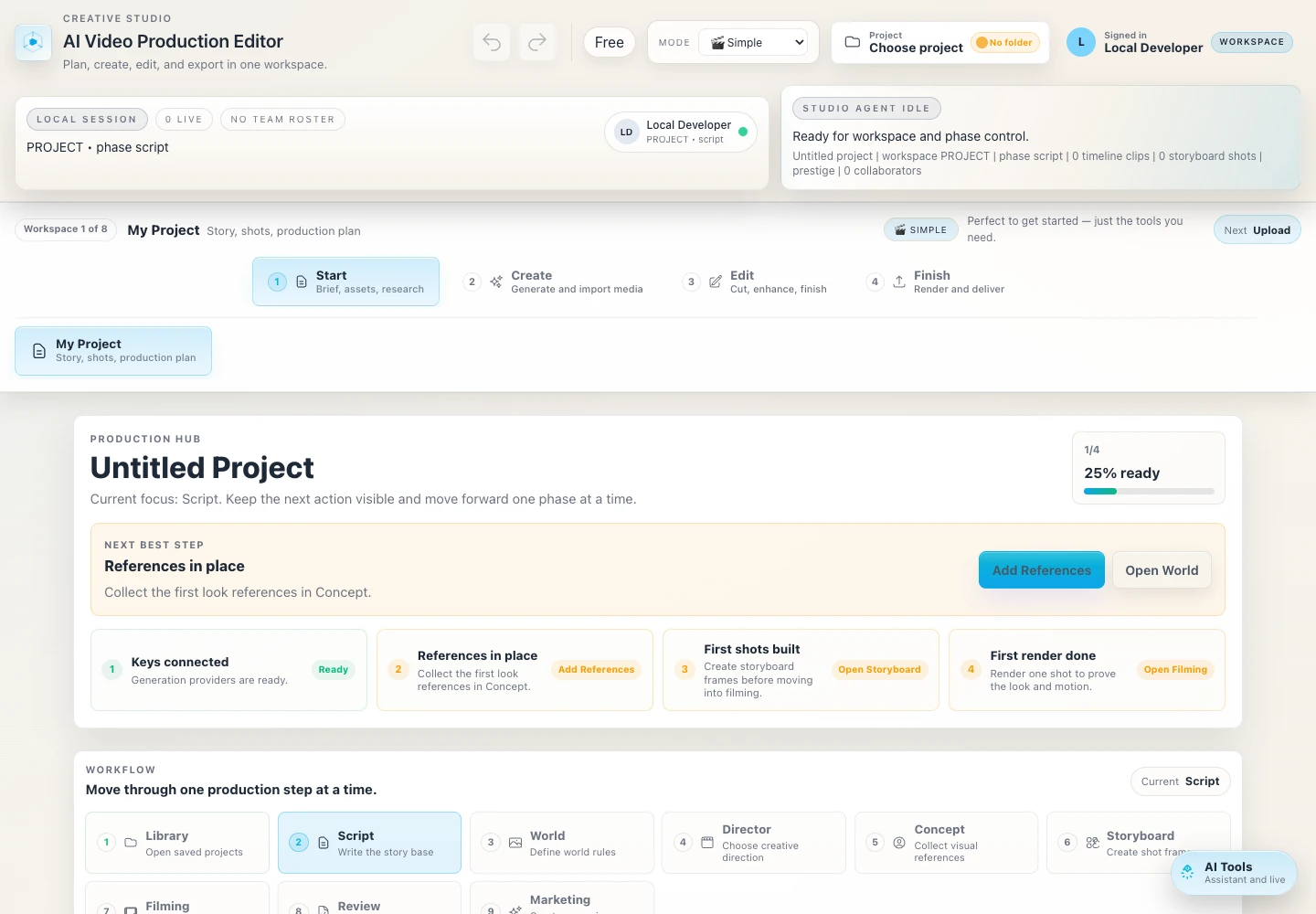The image size is (1316, 914).
Task: Open the World workflow card
Action: click(x=562, y=843)
